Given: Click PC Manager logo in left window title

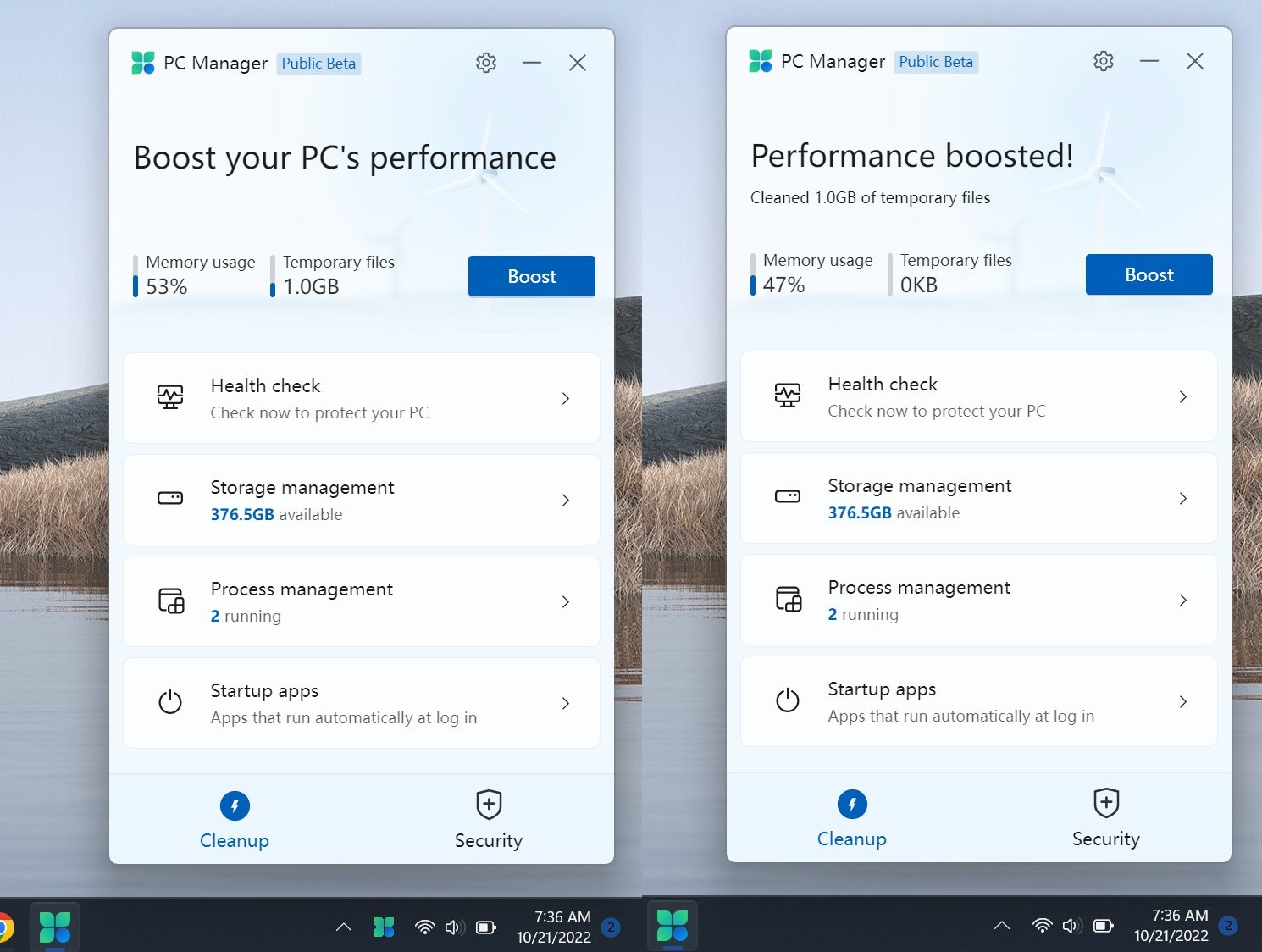Looking at the screenshot, I should coord(143,63).
